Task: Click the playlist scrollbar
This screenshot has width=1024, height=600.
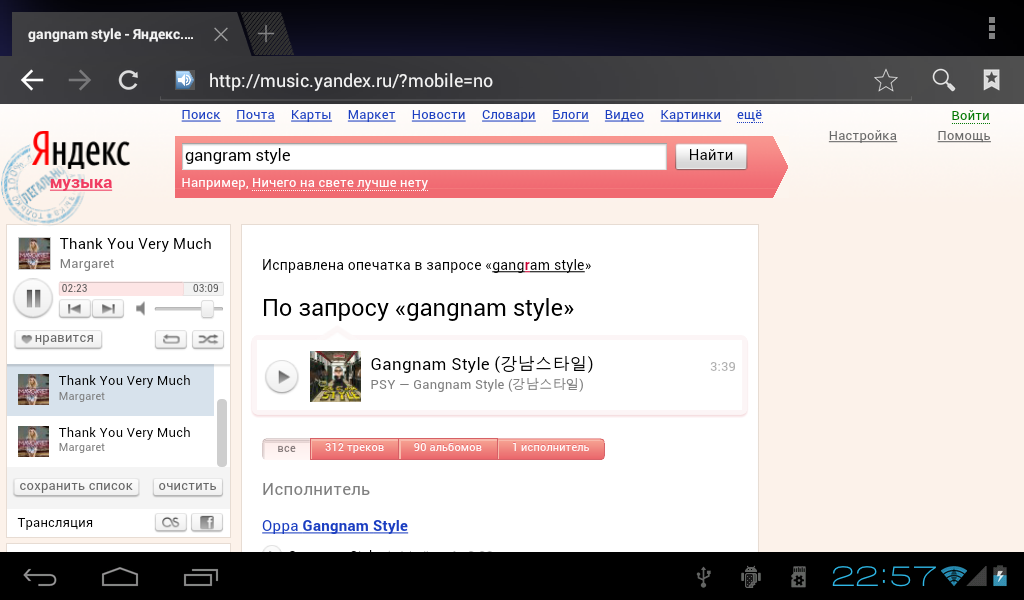Action: pyautogui.click(x=221, y=433)
